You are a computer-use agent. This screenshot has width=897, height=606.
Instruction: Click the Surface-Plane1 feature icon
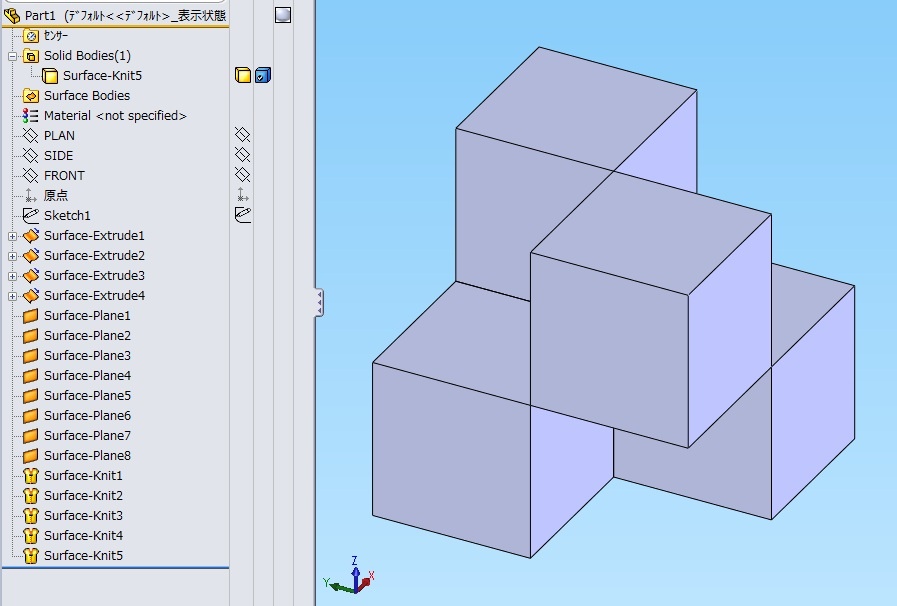tap(30, 316)
